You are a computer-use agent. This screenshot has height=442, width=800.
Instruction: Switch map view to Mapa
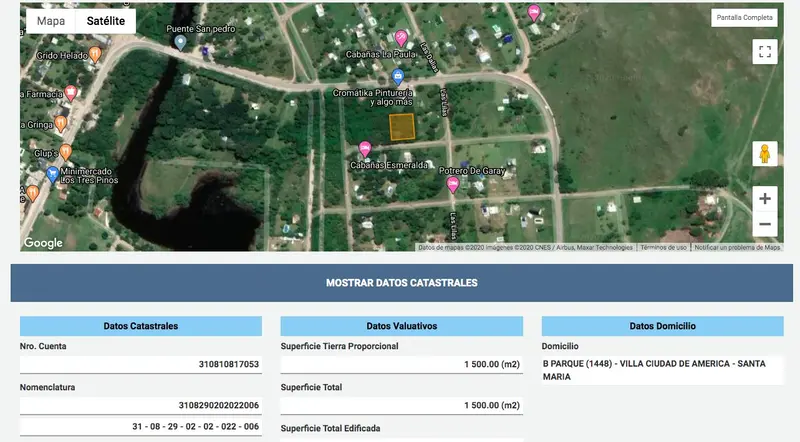click(51, 21)
